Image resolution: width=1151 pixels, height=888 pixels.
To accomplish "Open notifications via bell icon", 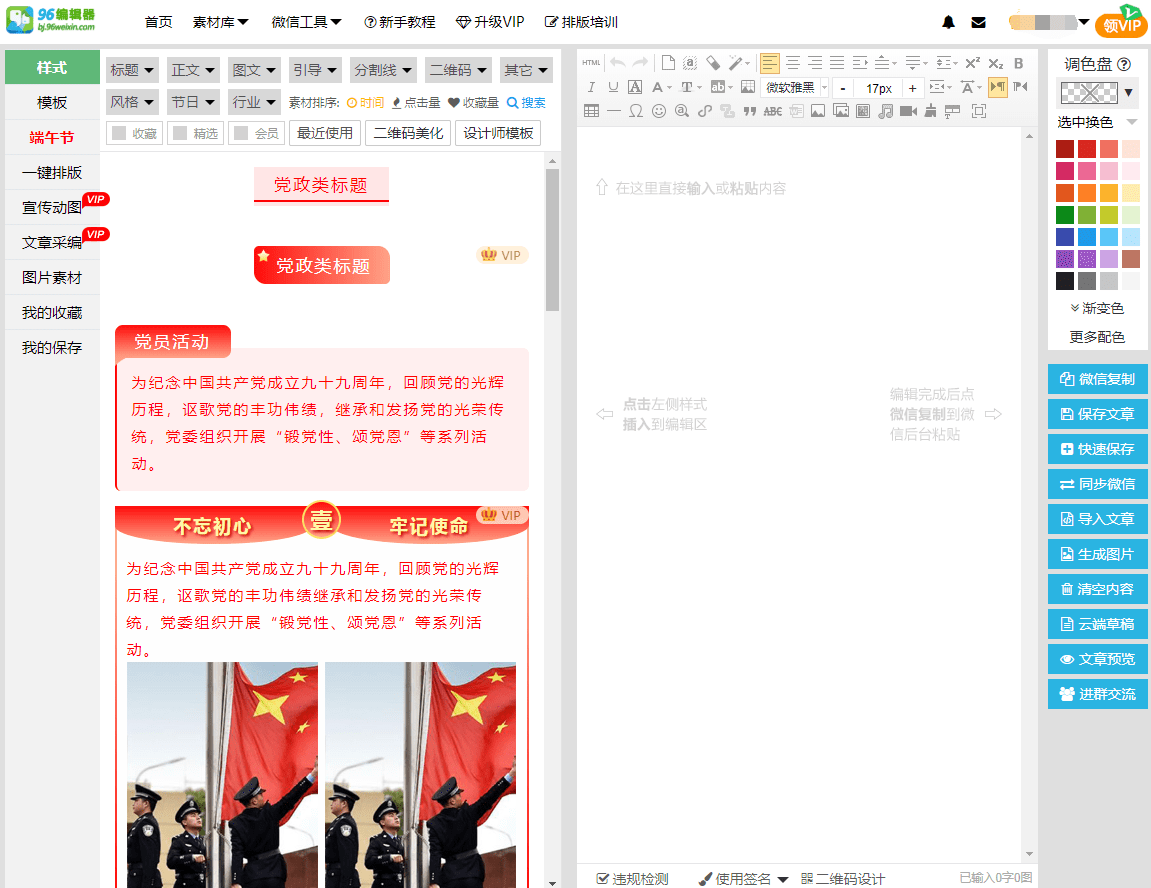I will (949, 22).
